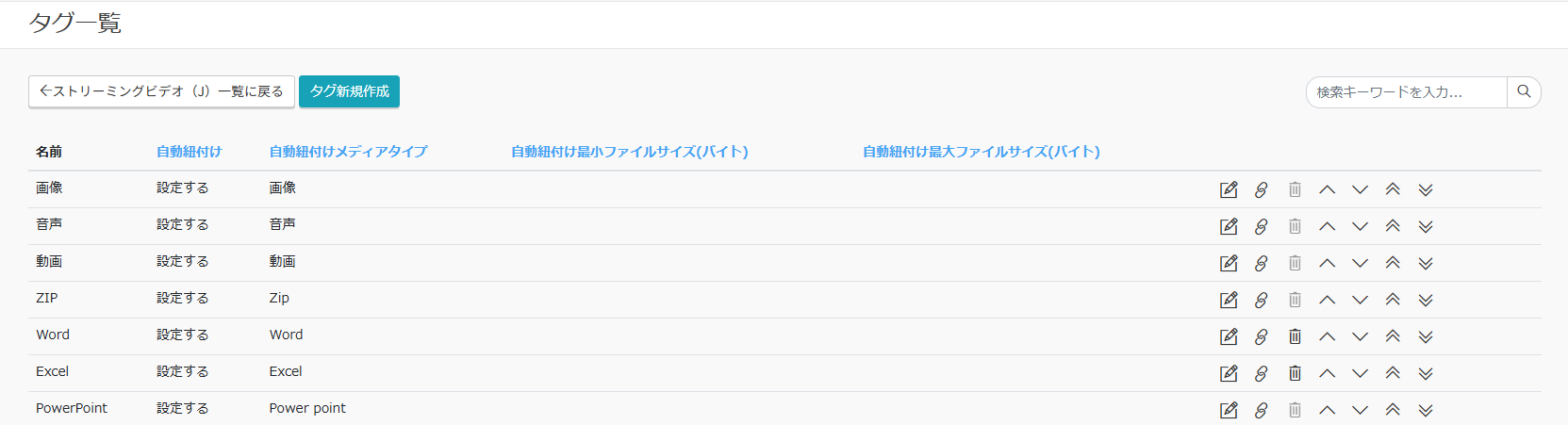Click the link icon for 音声 row

[x=1262, y=227]
